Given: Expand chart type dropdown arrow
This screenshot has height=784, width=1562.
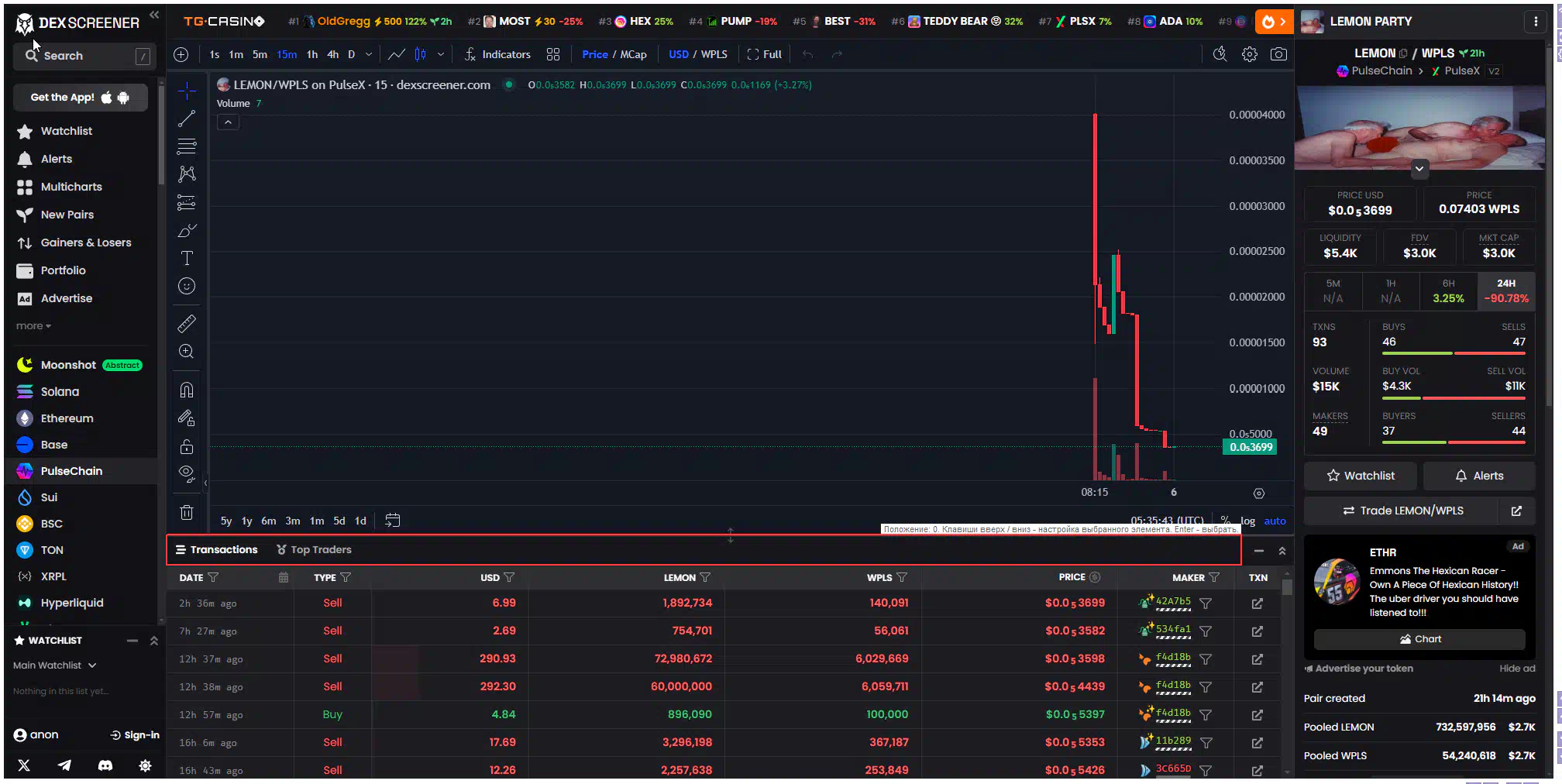Looking at the screenshot, I should 441,54.
